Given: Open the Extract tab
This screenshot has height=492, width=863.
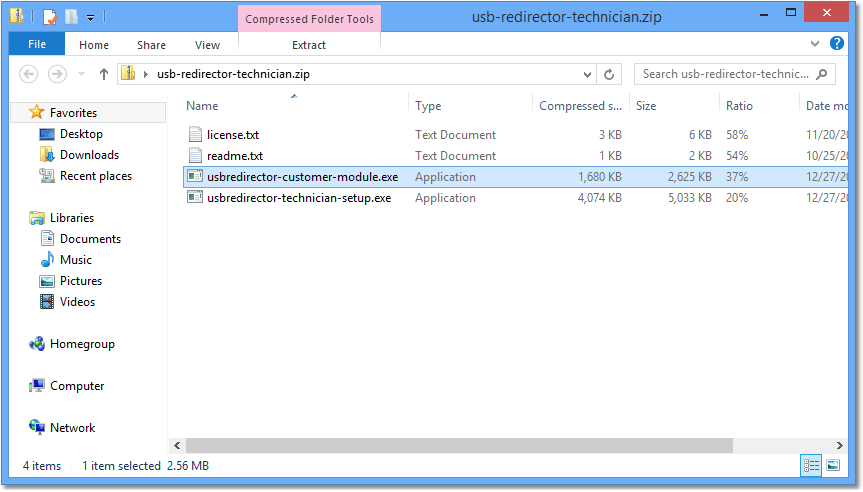Looking at the screenshot, I should pos(309,45).
